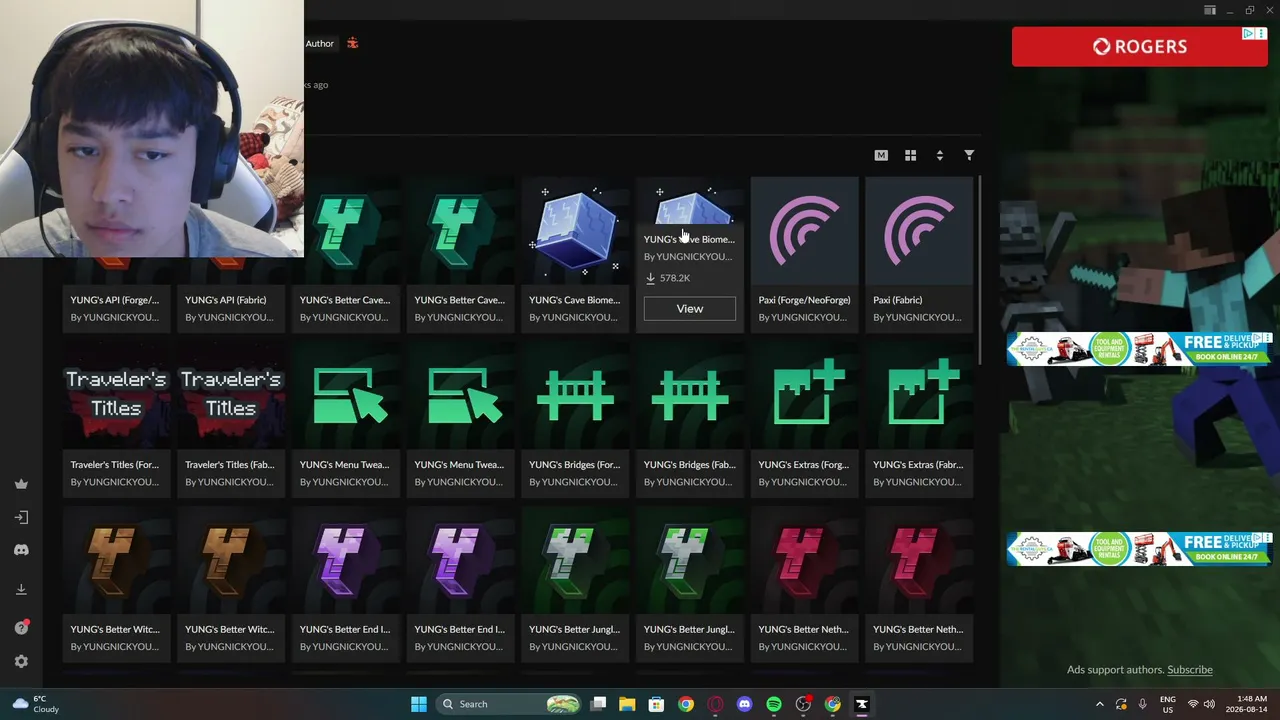1280x720 pixels.
Task: Switch to grid view layout icon
Action: coord(910,155)
